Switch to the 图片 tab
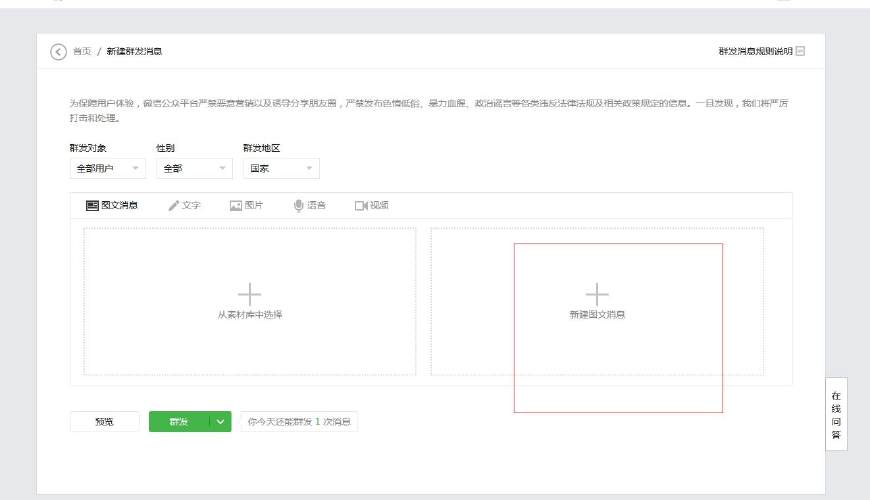870x500 pixels. (246, 205)
